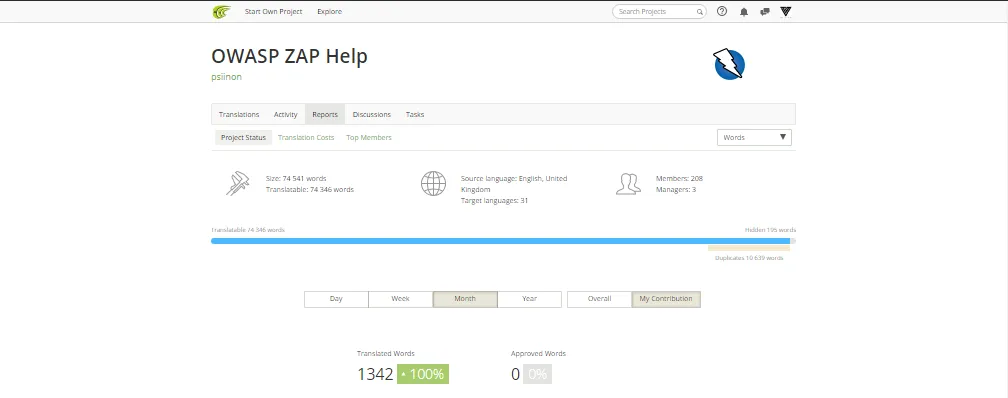This screenshot has height=398, width=1008.
Task: Open the Translation Costs report
Action: point(306,138)
